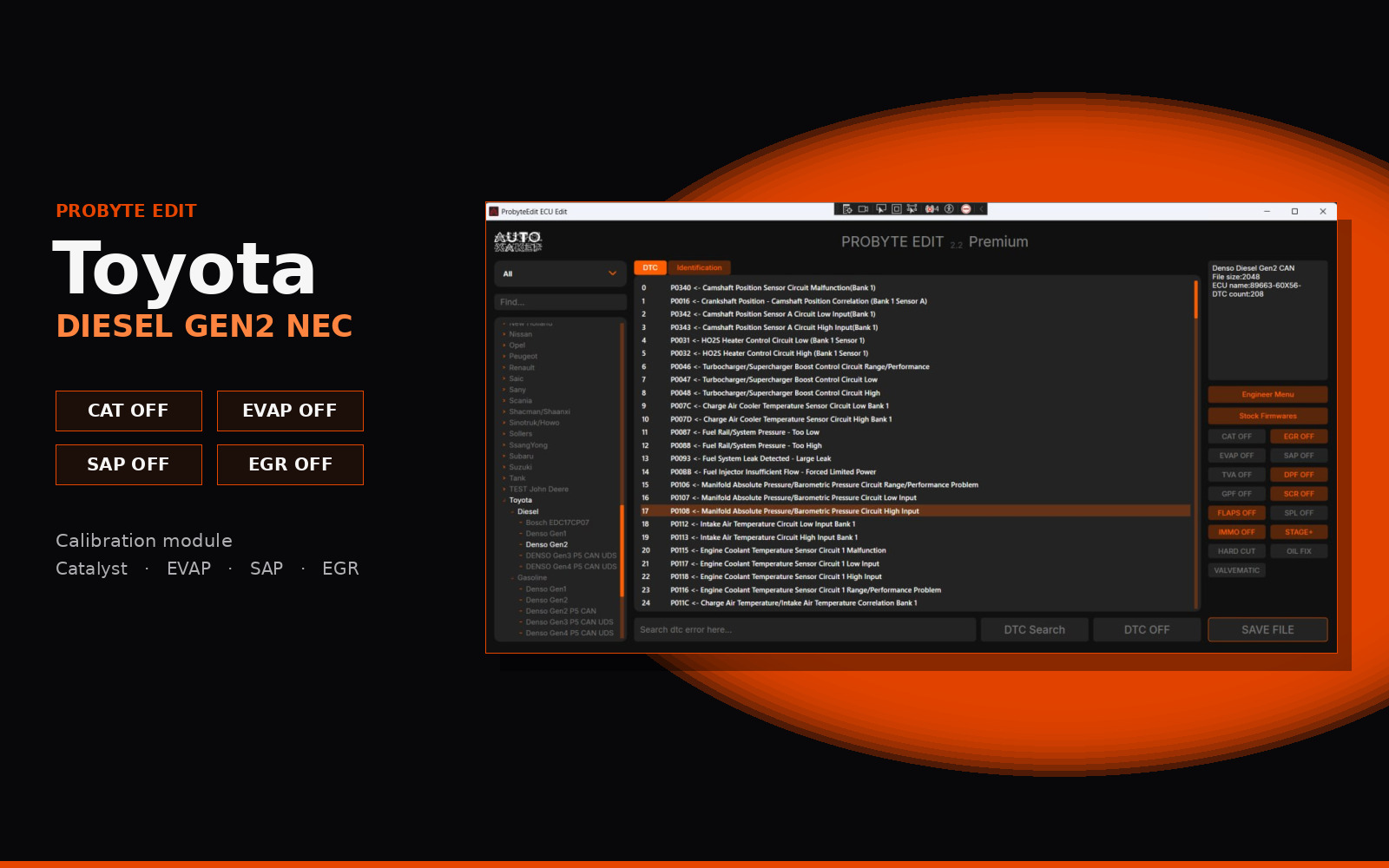
Task: Click the network display icon in the floating toolbar
Action: coord(912,209)
